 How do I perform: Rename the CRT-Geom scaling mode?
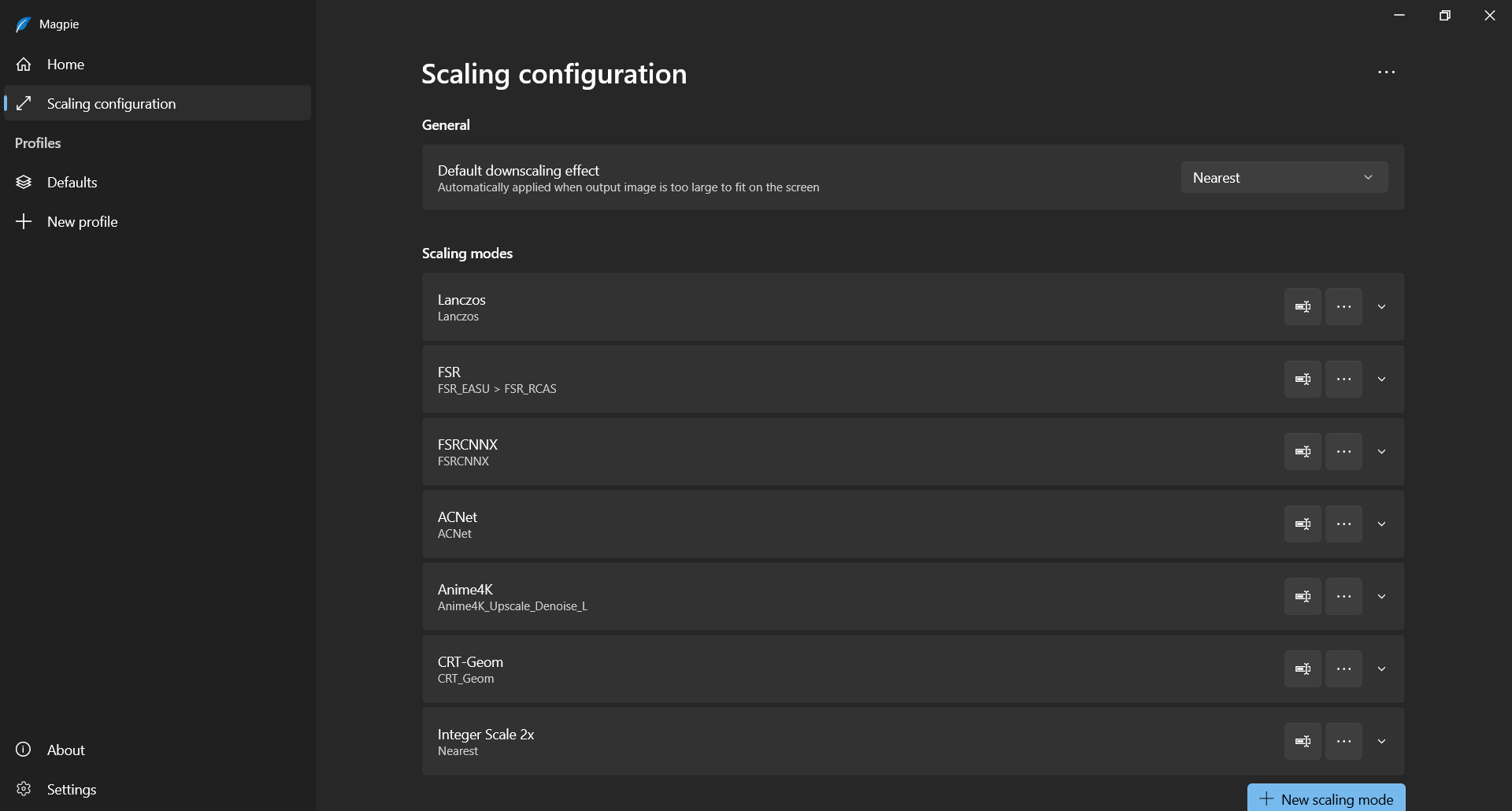[x=1303, y=668]
